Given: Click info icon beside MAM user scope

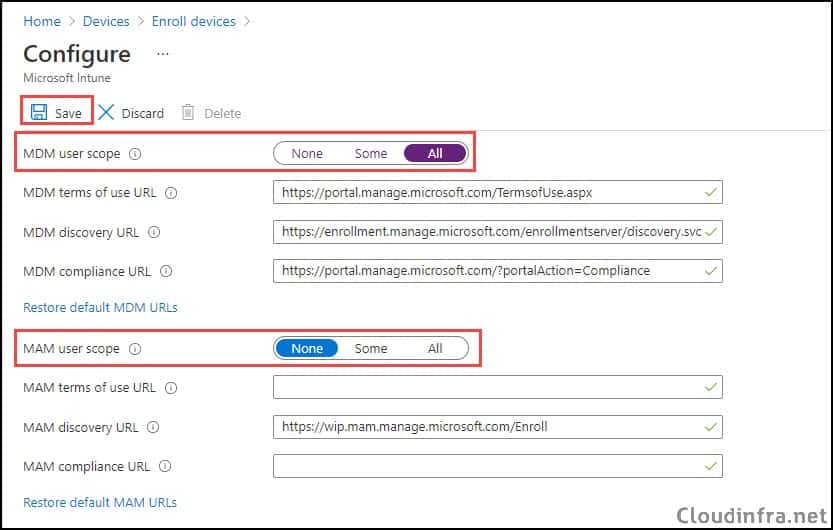Looking at the screenshot, I should coord(135,349).
